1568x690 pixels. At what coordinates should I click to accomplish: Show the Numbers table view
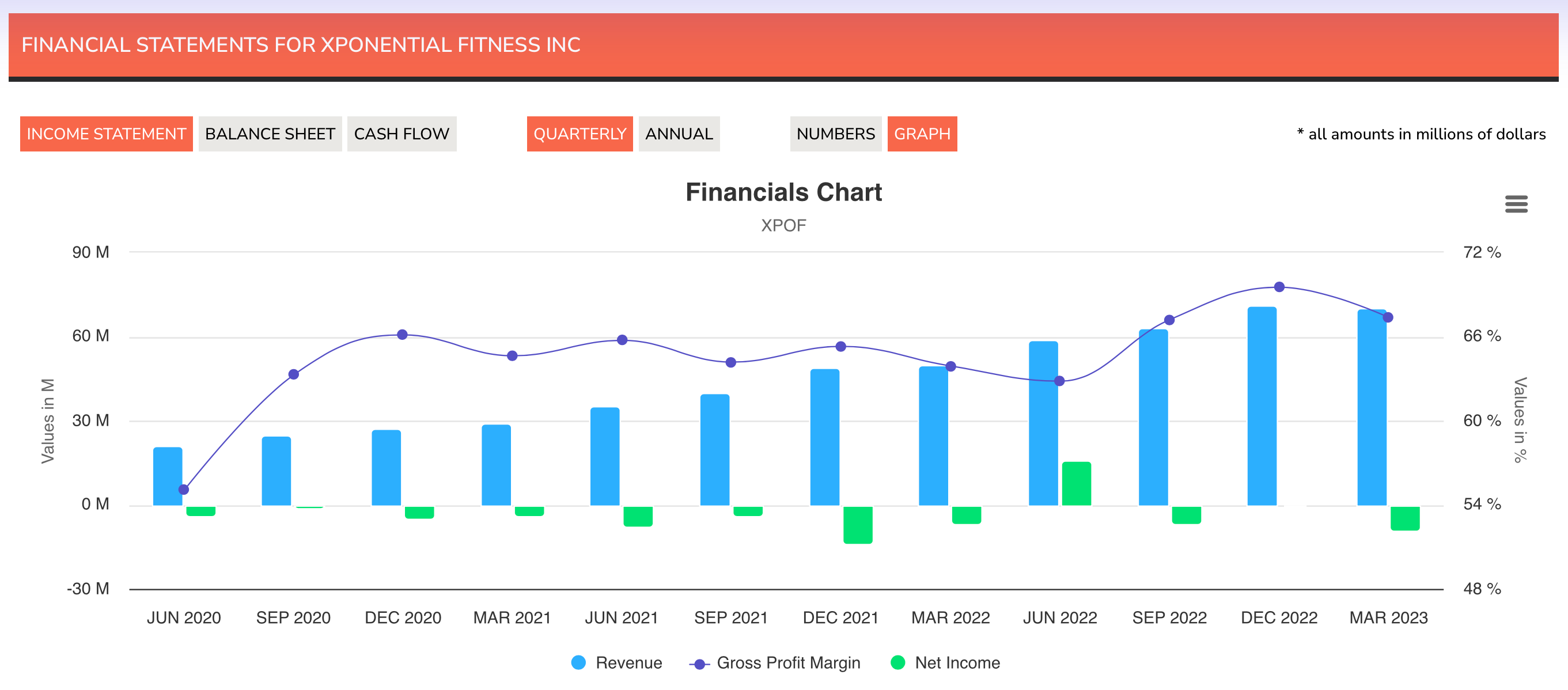tap(835, 134)
